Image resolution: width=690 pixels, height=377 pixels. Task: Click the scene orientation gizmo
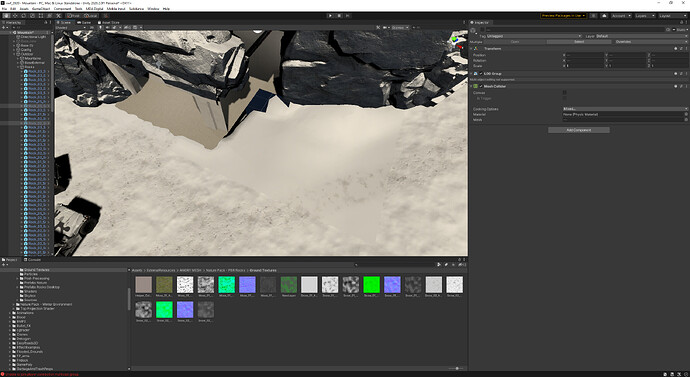(457, 43)
